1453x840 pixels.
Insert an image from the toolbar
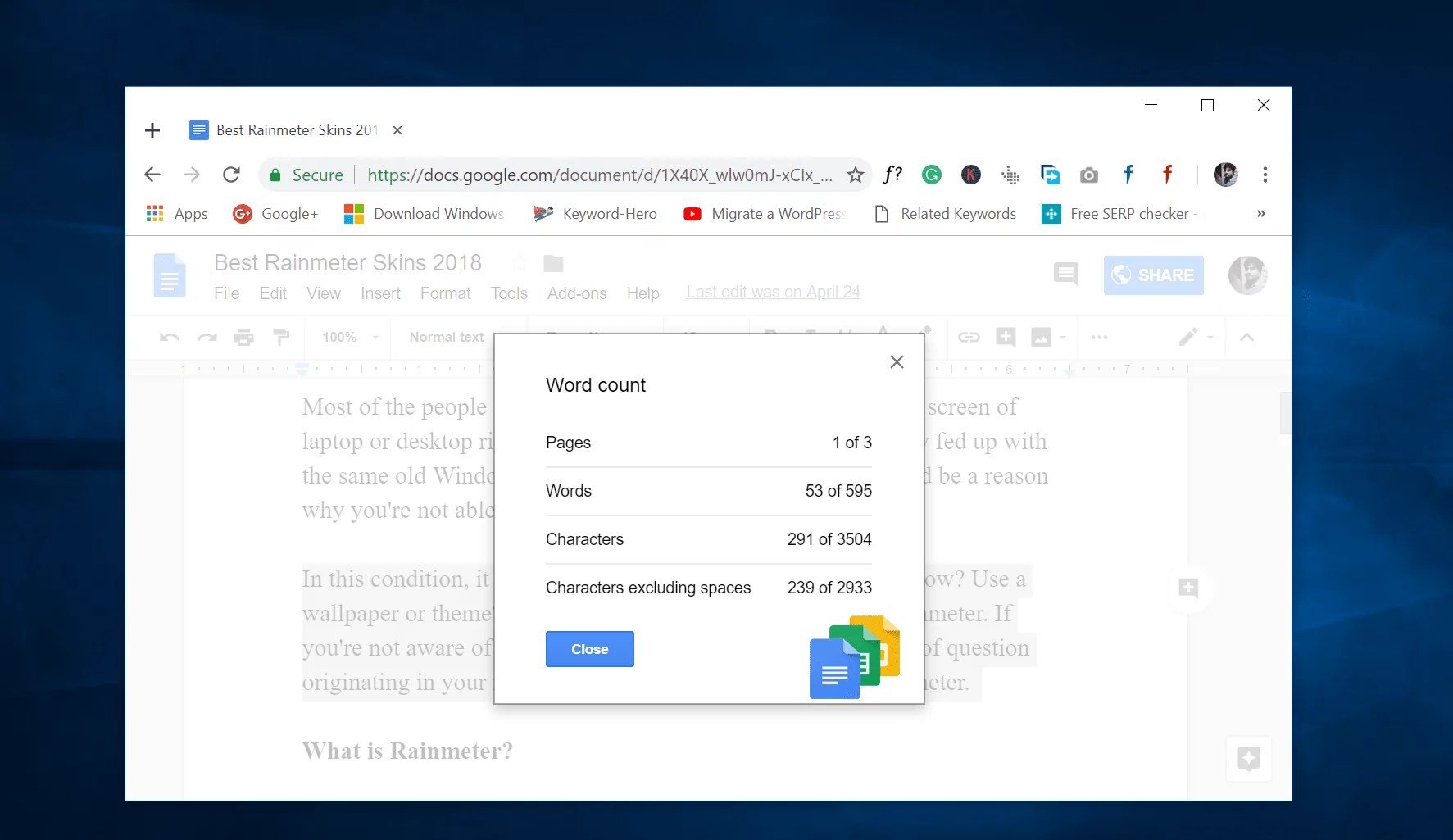(1042, 338)
